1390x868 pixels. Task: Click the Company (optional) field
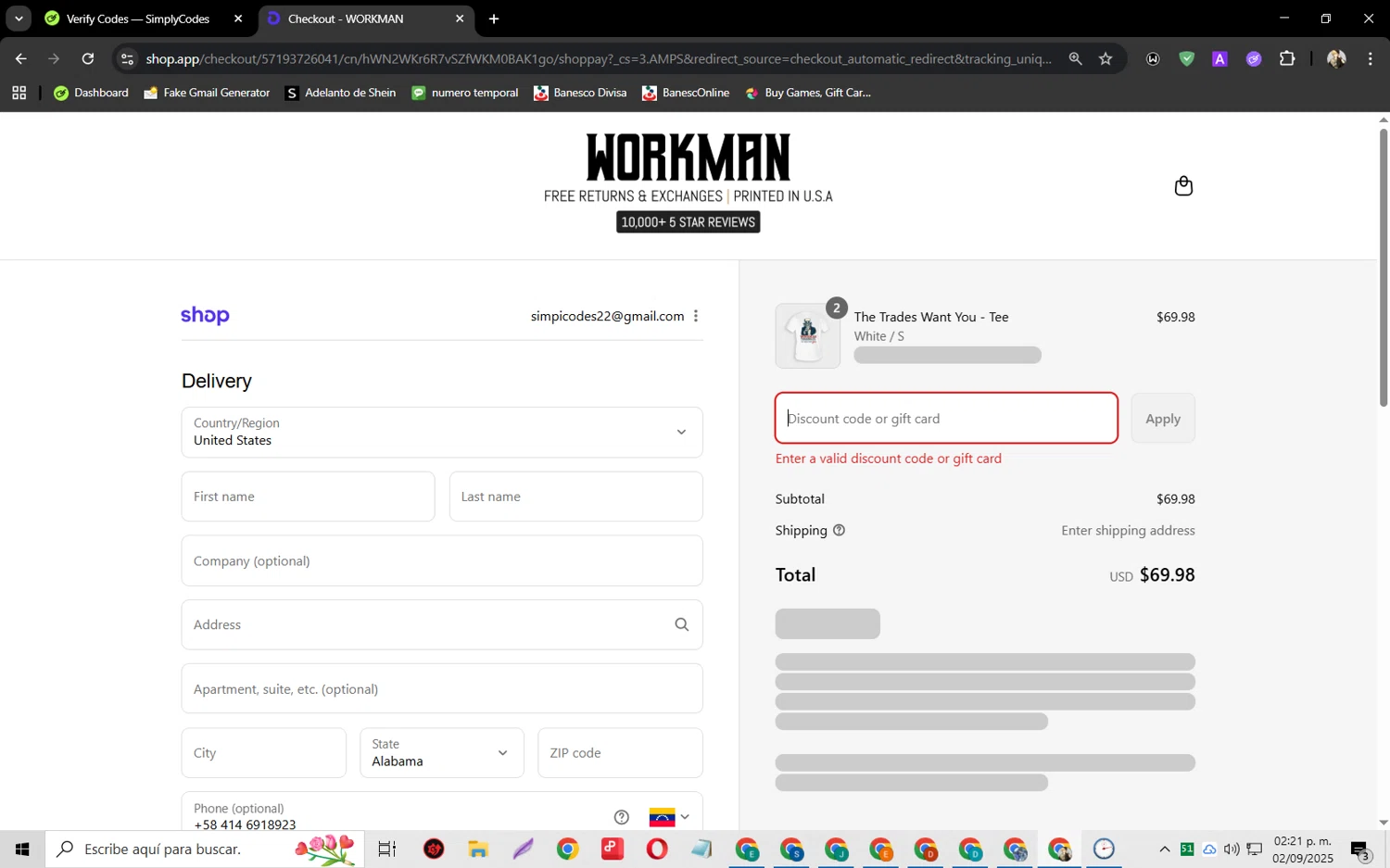tap(442, 560)
